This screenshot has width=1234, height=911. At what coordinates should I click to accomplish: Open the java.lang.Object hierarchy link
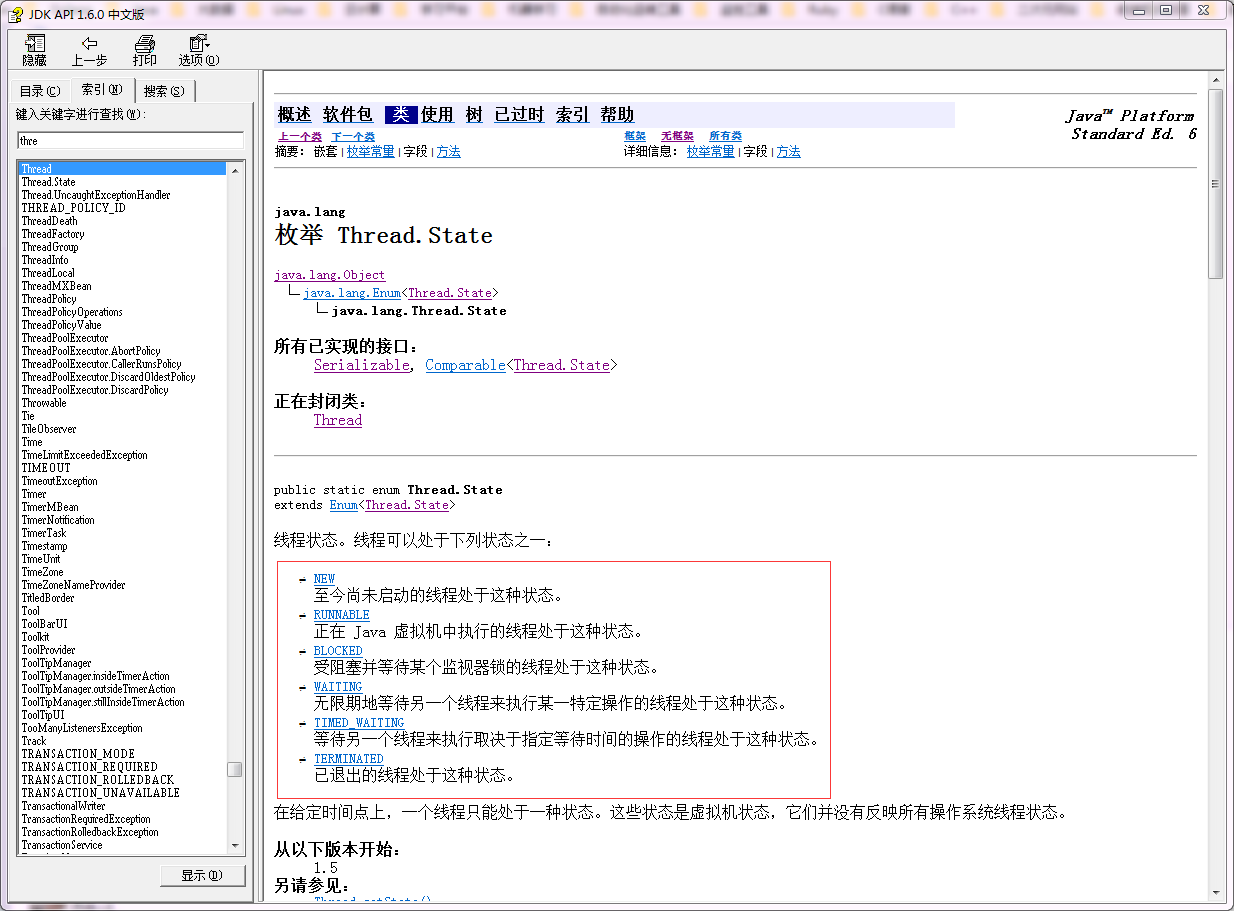coord(330,275)
